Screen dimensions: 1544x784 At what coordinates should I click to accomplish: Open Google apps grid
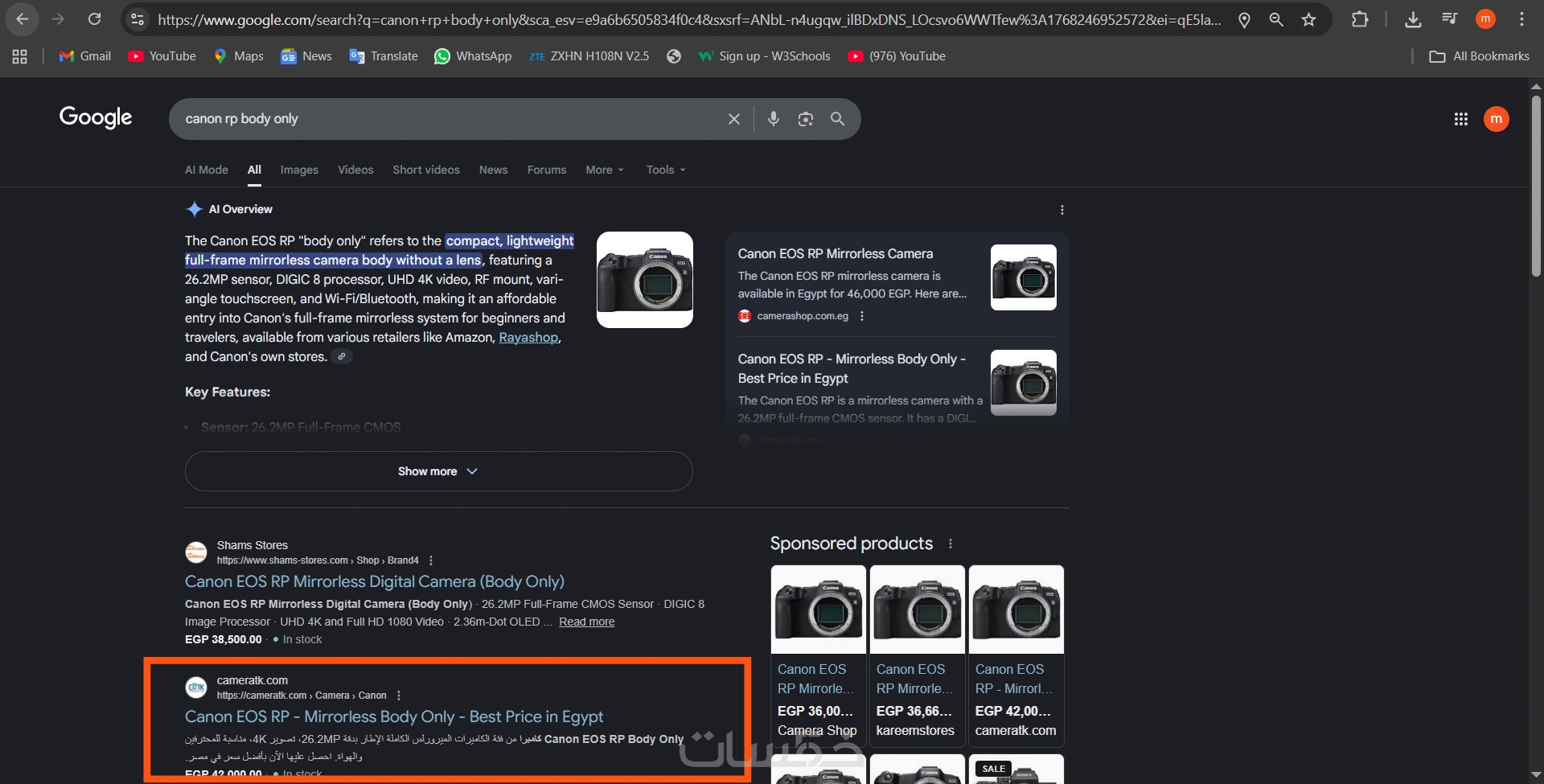tap(1461, 119)
